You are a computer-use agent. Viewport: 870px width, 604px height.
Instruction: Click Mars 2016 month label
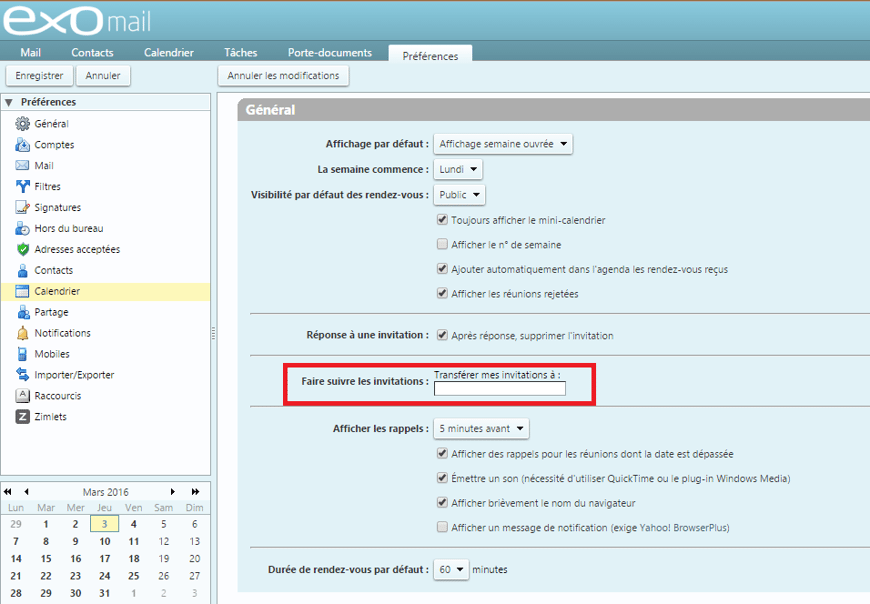click(x=105, y=492)
